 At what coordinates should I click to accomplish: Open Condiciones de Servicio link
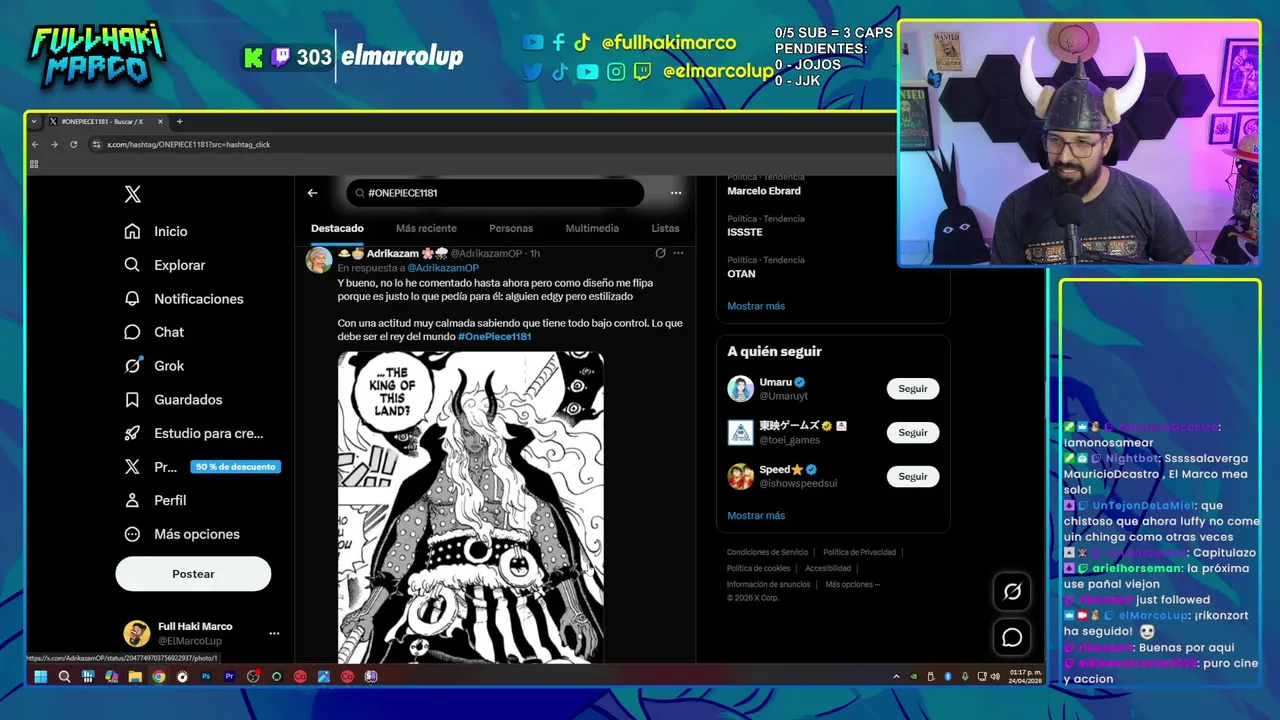[x=767, y=552]
